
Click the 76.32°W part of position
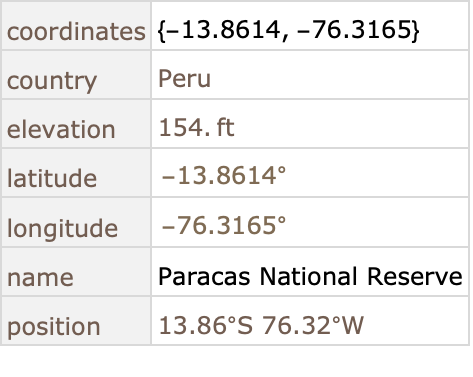(313, 325)
